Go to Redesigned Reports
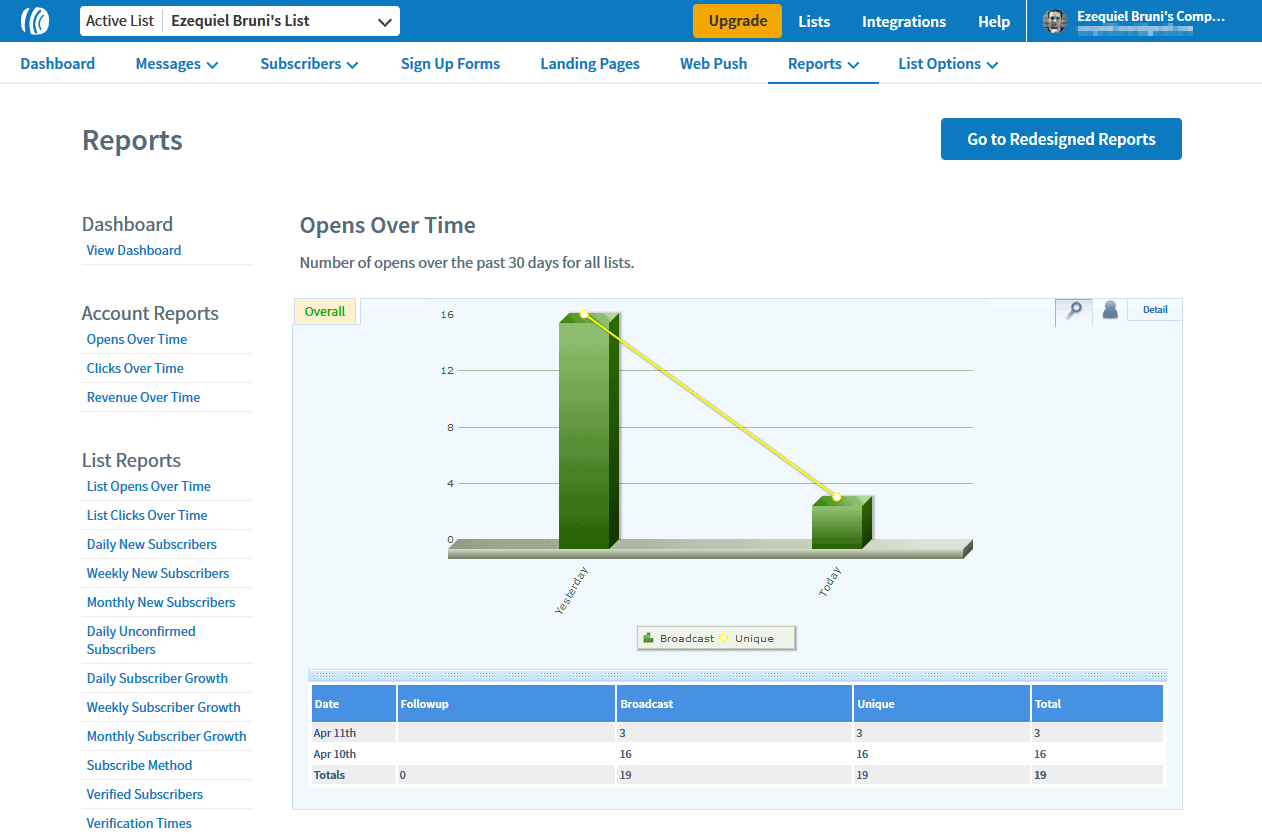Viewport: 1262px width, 834px height. pyautogui.click(x=1060, y=139)
